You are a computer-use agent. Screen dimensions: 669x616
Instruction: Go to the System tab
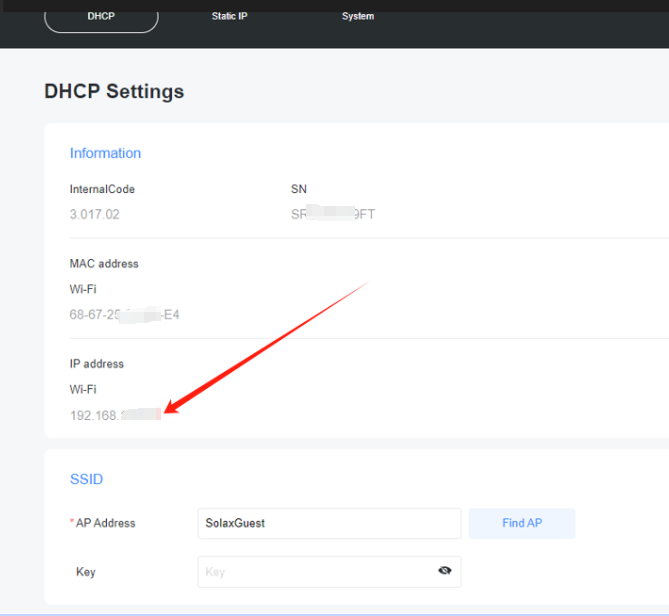(x=357, y=17)
